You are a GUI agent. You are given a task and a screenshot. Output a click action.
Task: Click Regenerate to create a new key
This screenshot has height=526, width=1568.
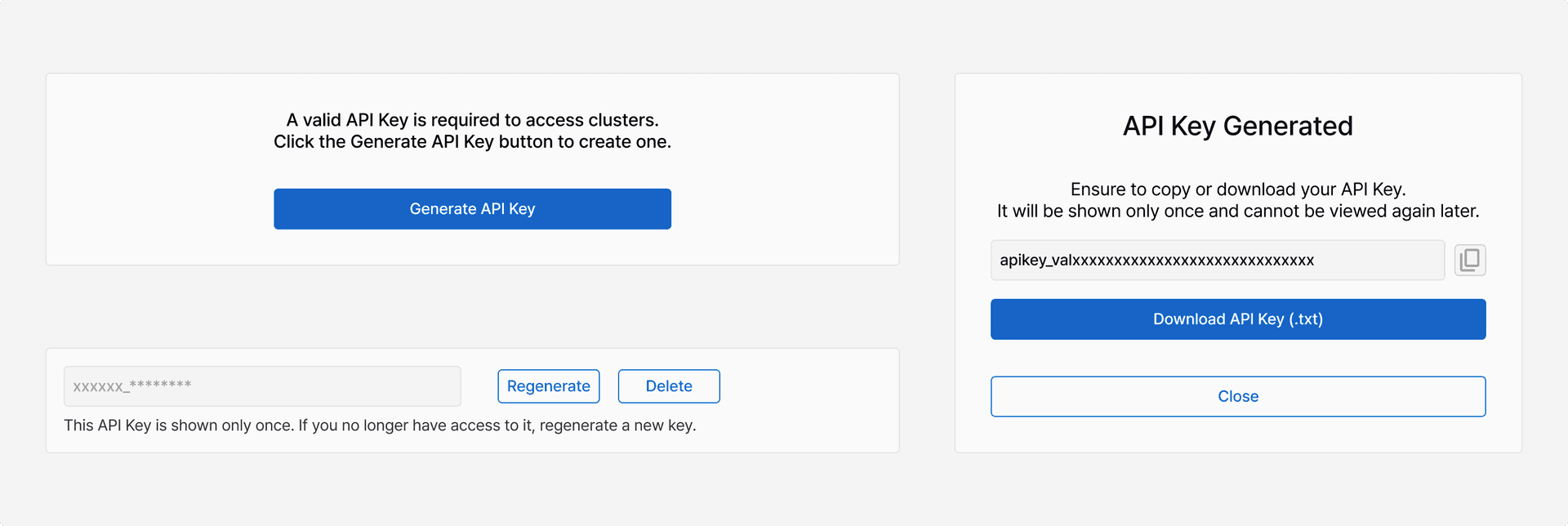[548, 386]
